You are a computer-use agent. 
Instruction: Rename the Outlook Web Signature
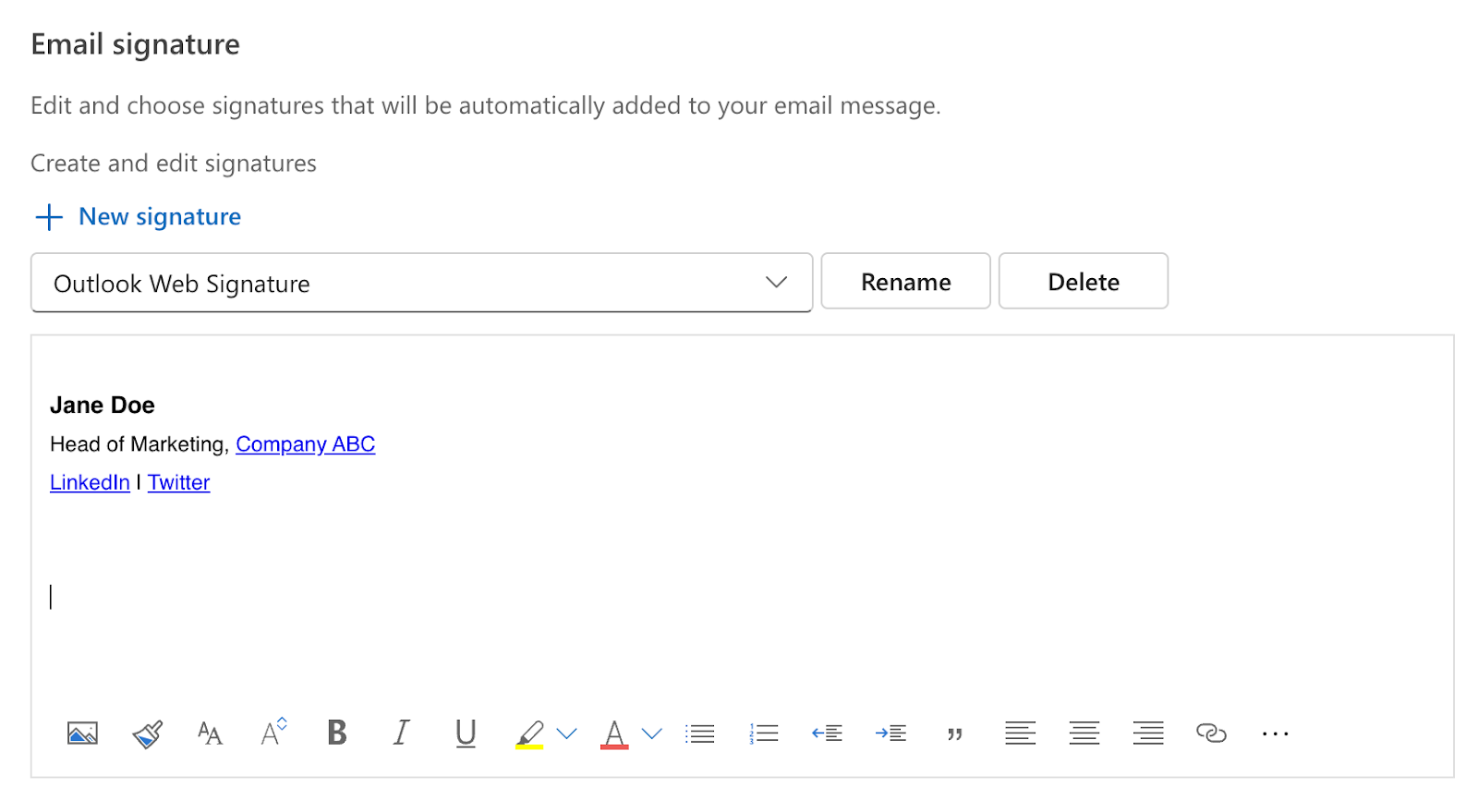[x=905, y=281]
